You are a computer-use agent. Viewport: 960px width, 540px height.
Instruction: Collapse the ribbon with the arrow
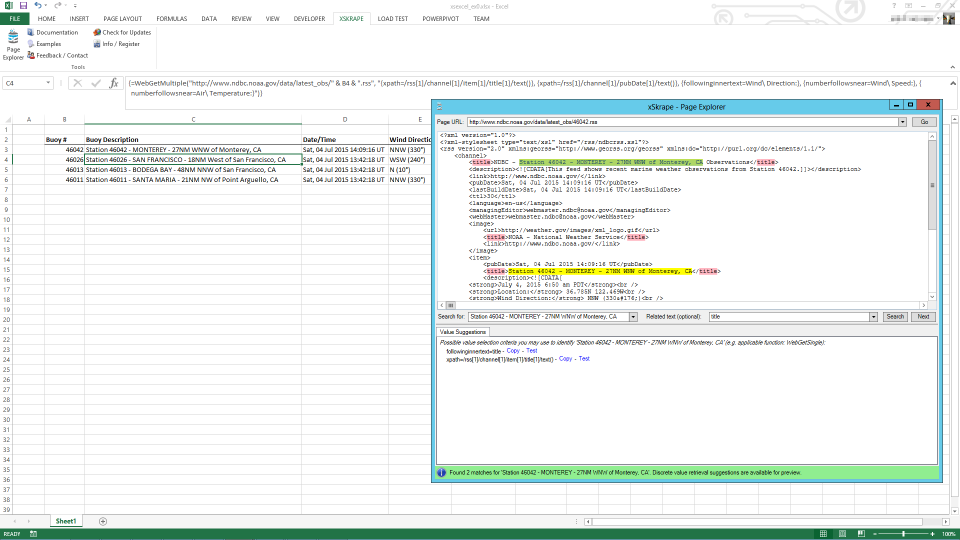(x=953, y=67)
